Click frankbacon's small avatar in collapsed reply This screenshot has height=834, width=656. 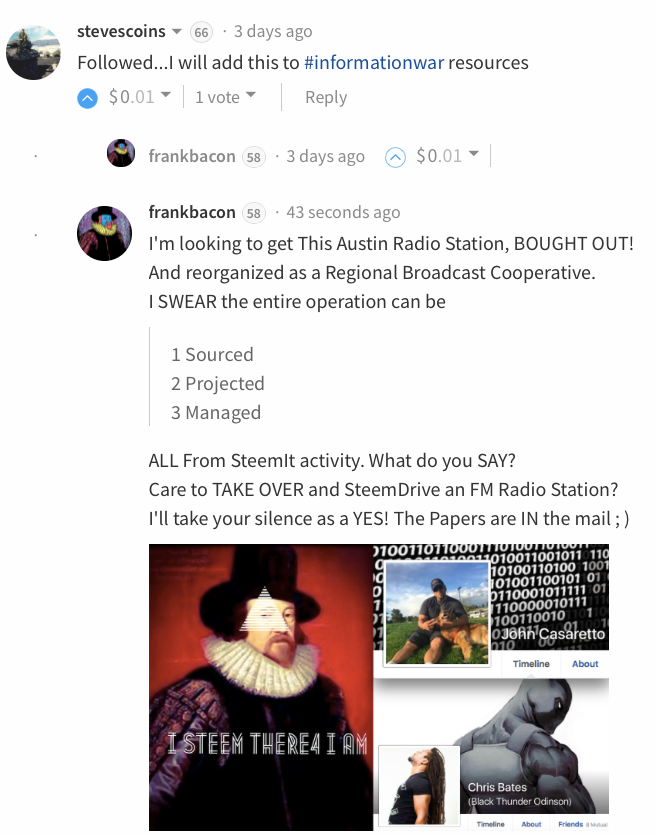(x=121, y=153)
